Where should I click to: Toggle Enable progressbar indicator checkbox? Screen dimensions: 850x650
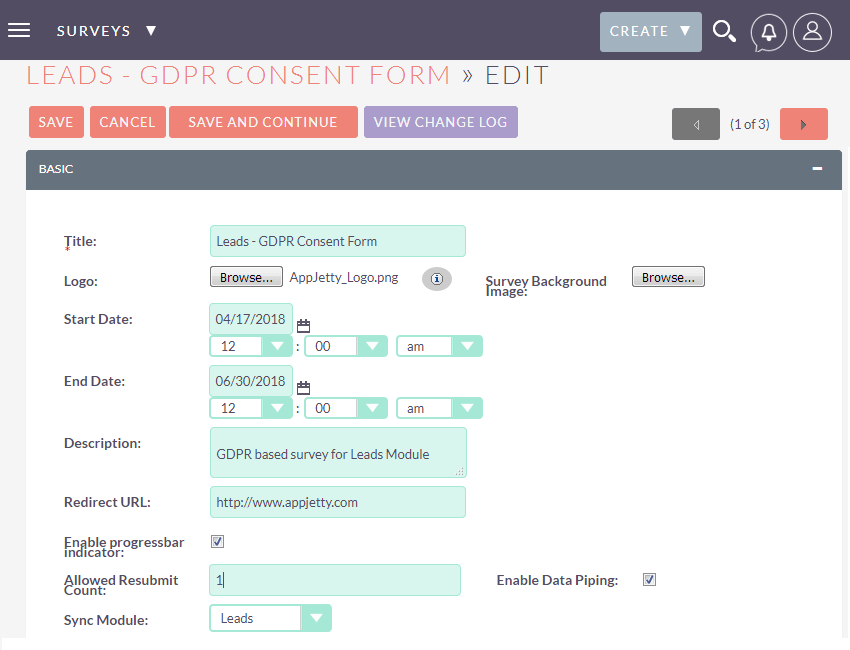click(217, 542)
